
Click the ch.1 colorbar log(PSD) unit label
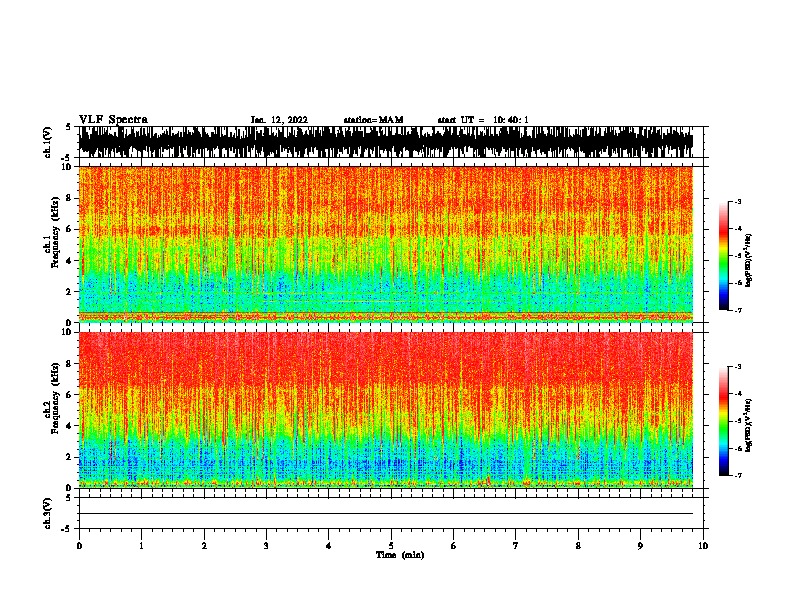tap(748, 260)
